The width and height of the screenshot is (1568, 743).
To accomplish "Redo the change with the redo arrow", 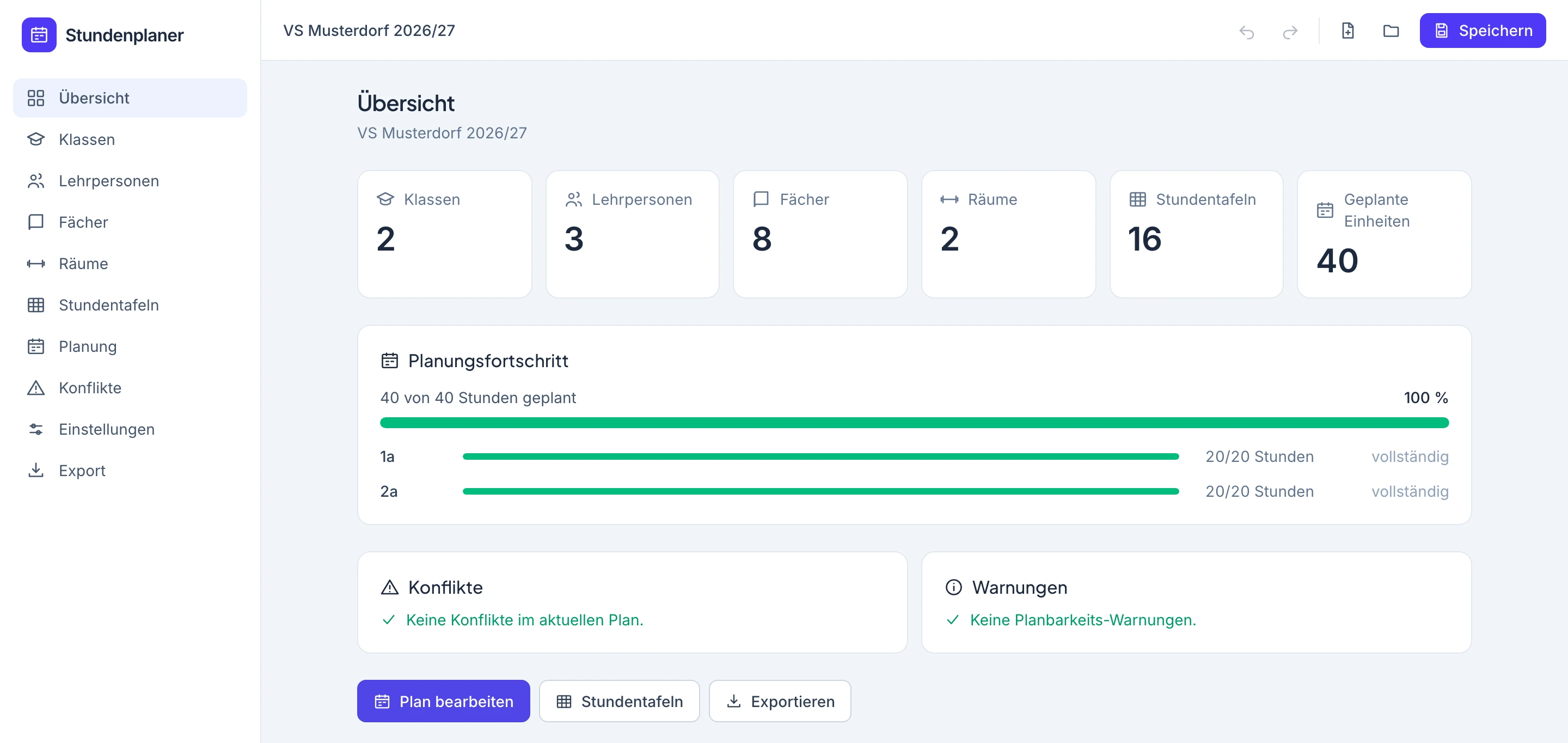I will click(1290, 31).
